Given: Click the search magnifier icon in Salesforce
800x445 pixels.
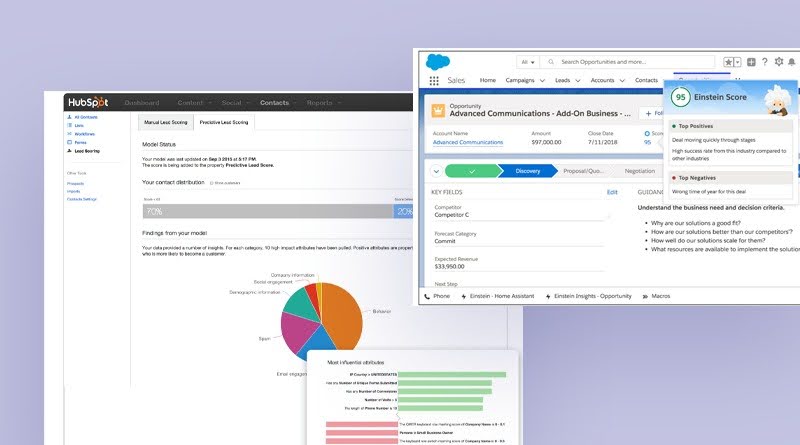Looking at the screenshot, I should click(551, 62).
